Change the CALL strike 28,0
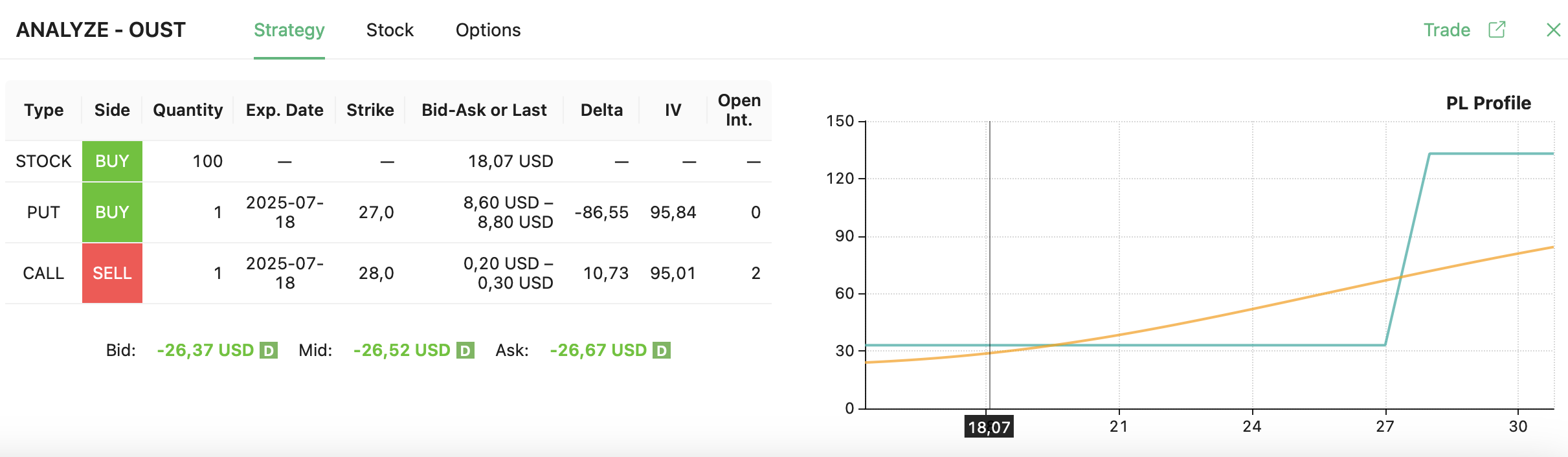The width and height of the screenshot is (1568, 457). [x=376, y=273]
